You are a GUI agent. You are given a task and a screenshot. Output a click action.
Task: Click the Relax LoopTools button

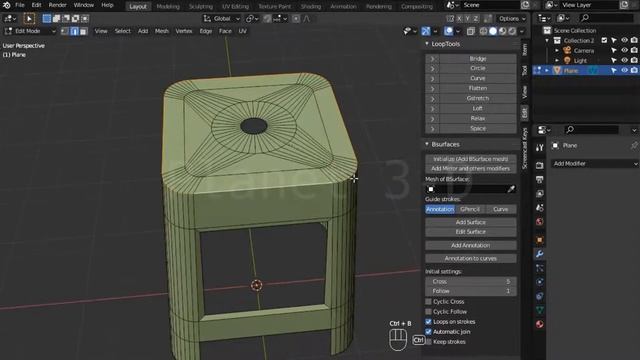pyautogui.click(x=478, y=118)
